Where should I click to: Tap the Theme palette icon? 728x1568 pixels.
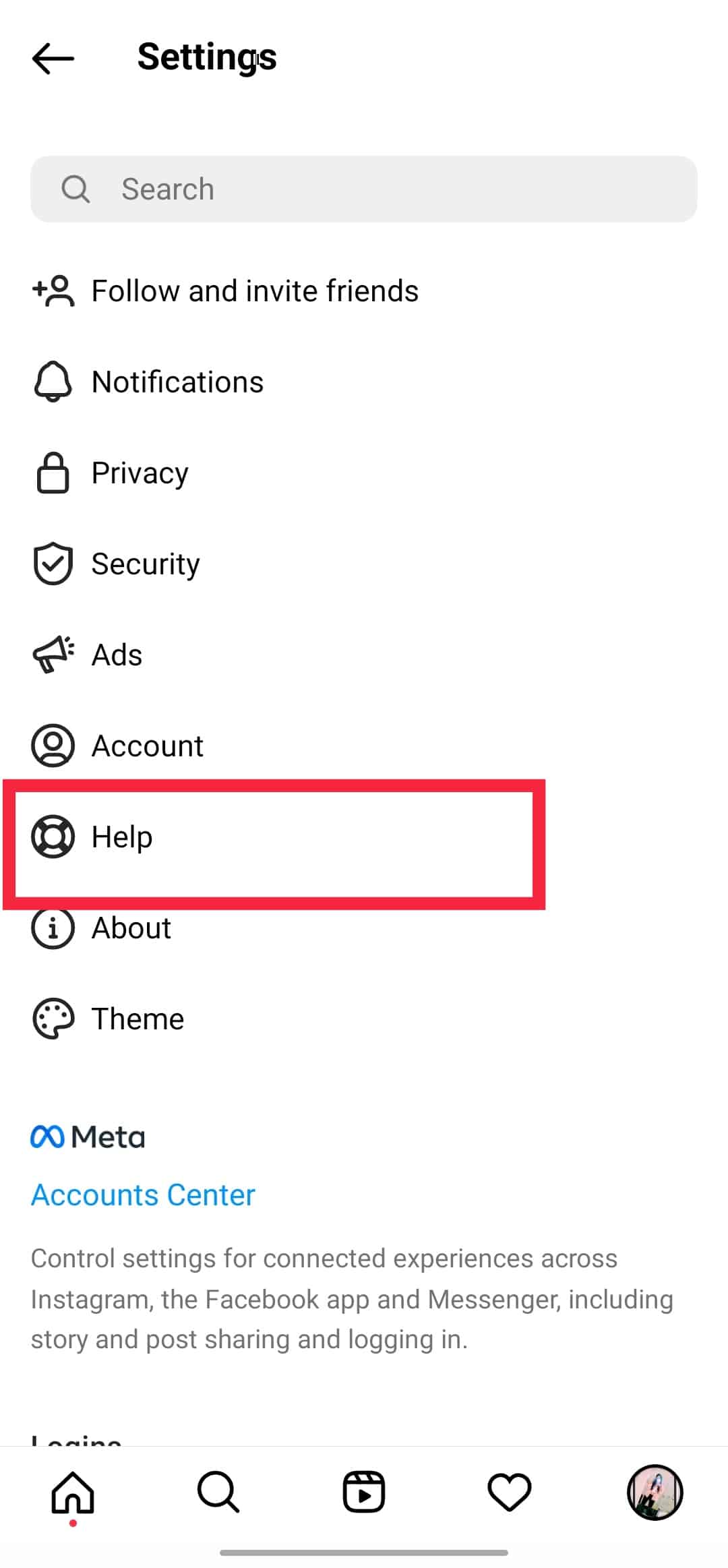[x=53, y=1019]
